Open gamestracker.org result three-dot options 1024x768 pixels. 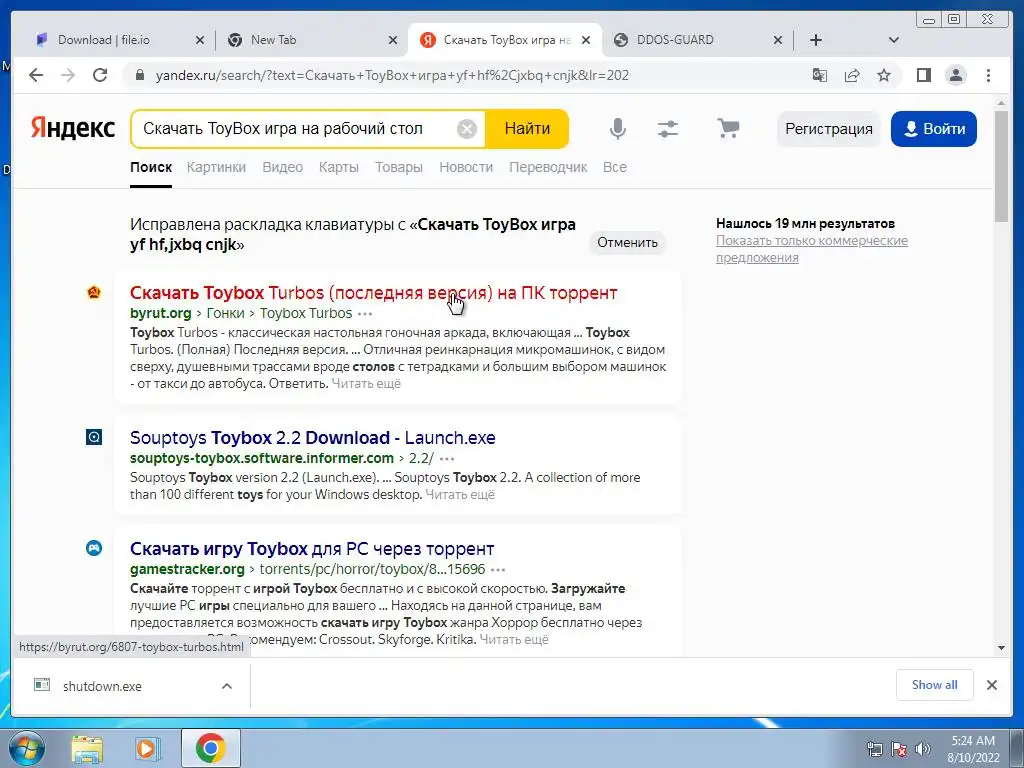coord(498,570)
